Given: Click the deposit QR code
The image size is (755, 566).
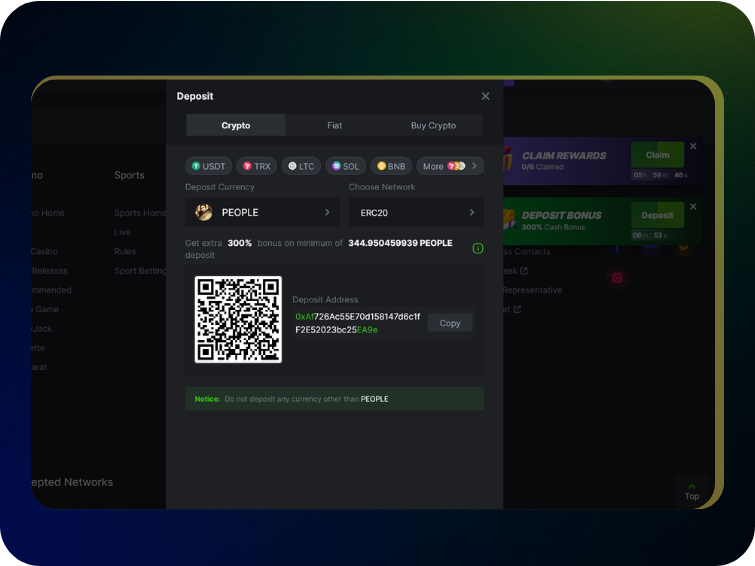Looking at the screenshot, I should (x=238, y=319).
